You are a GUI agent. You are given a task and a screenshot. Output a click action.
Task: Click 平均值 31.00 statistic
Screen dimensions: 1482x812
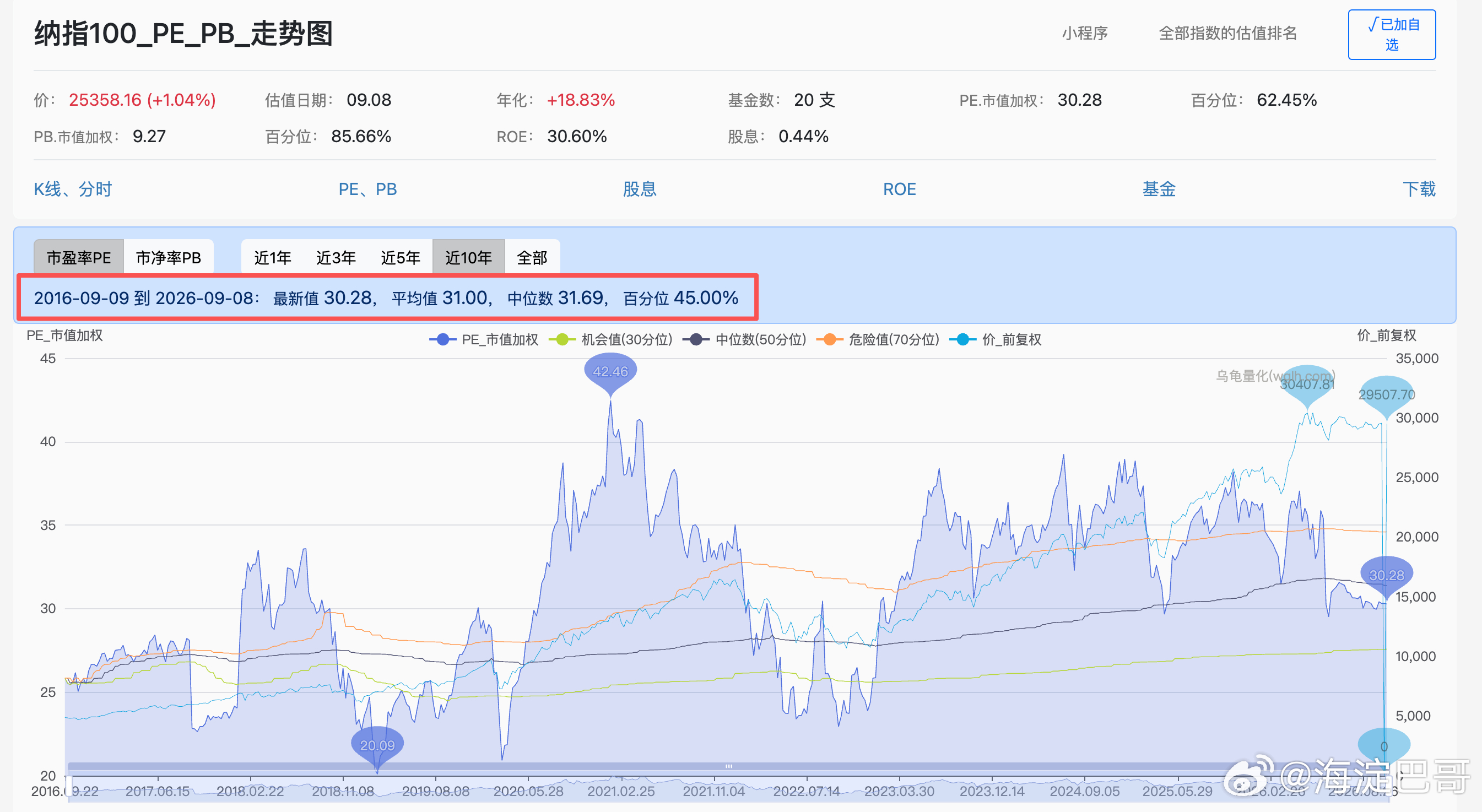[x=440, y=297]
